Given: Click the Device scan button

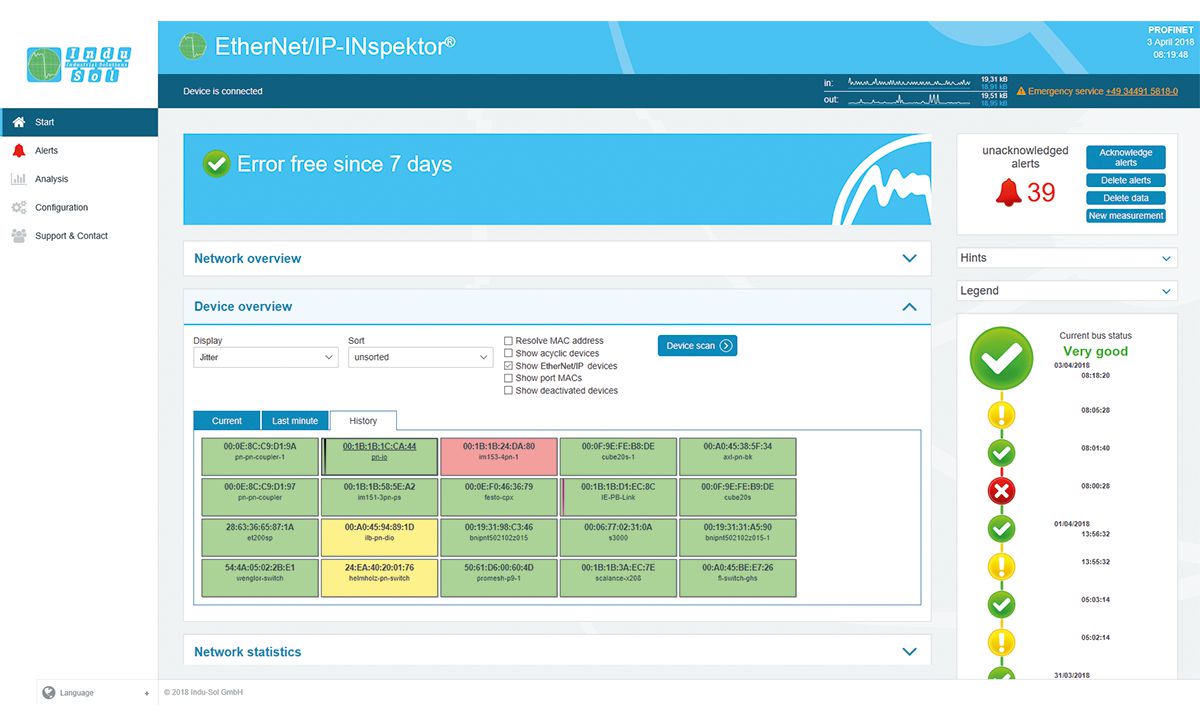Looking at the screenshot, I should (697, 346).
